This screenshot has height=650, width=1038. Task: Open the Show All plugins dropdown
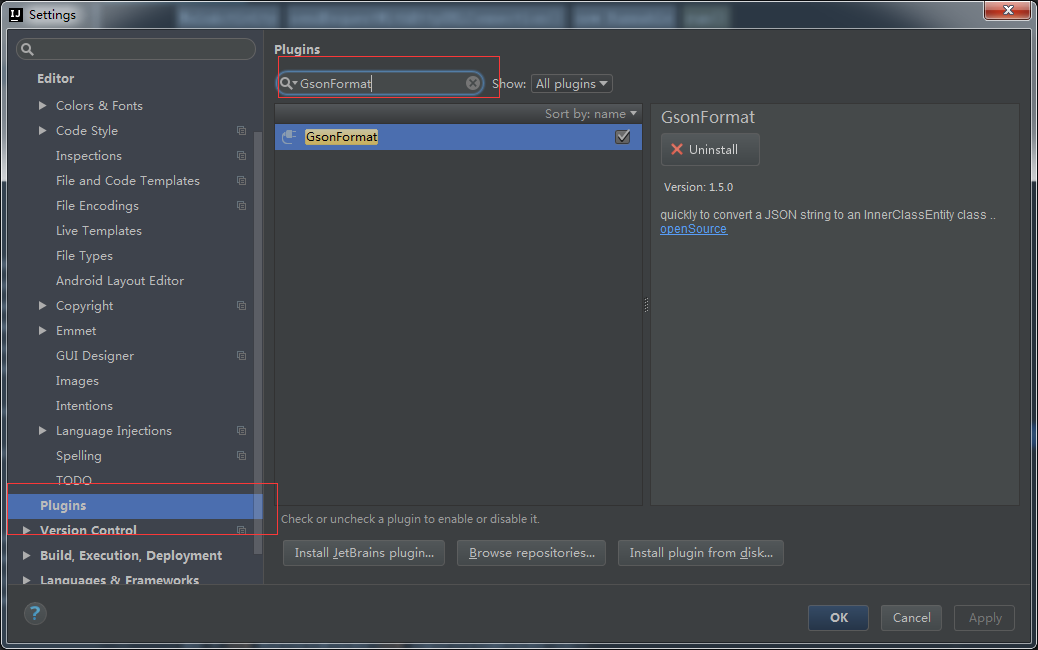point(571,83)
